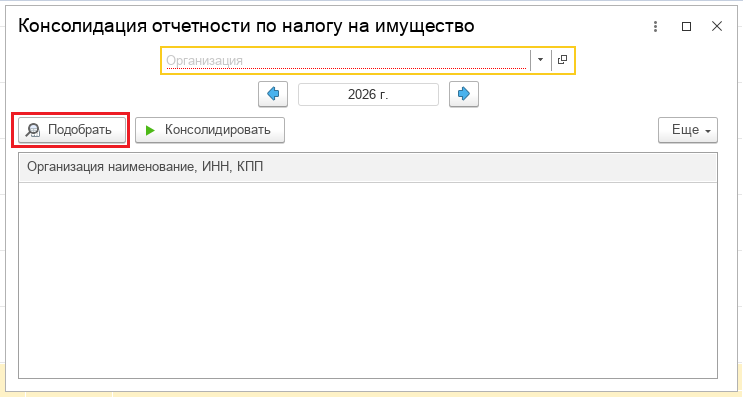Open the Еще dropdown menu

688,130
